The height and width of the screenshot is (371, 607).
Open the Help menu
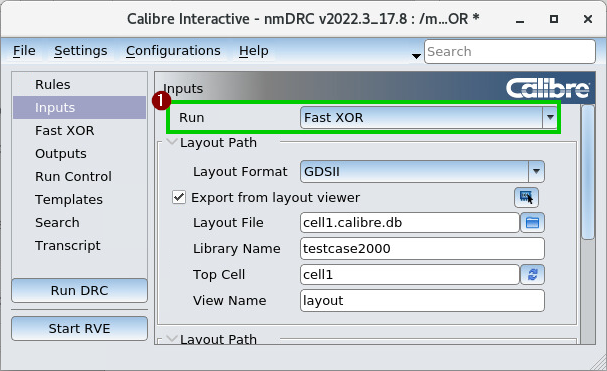pos(254,51)
